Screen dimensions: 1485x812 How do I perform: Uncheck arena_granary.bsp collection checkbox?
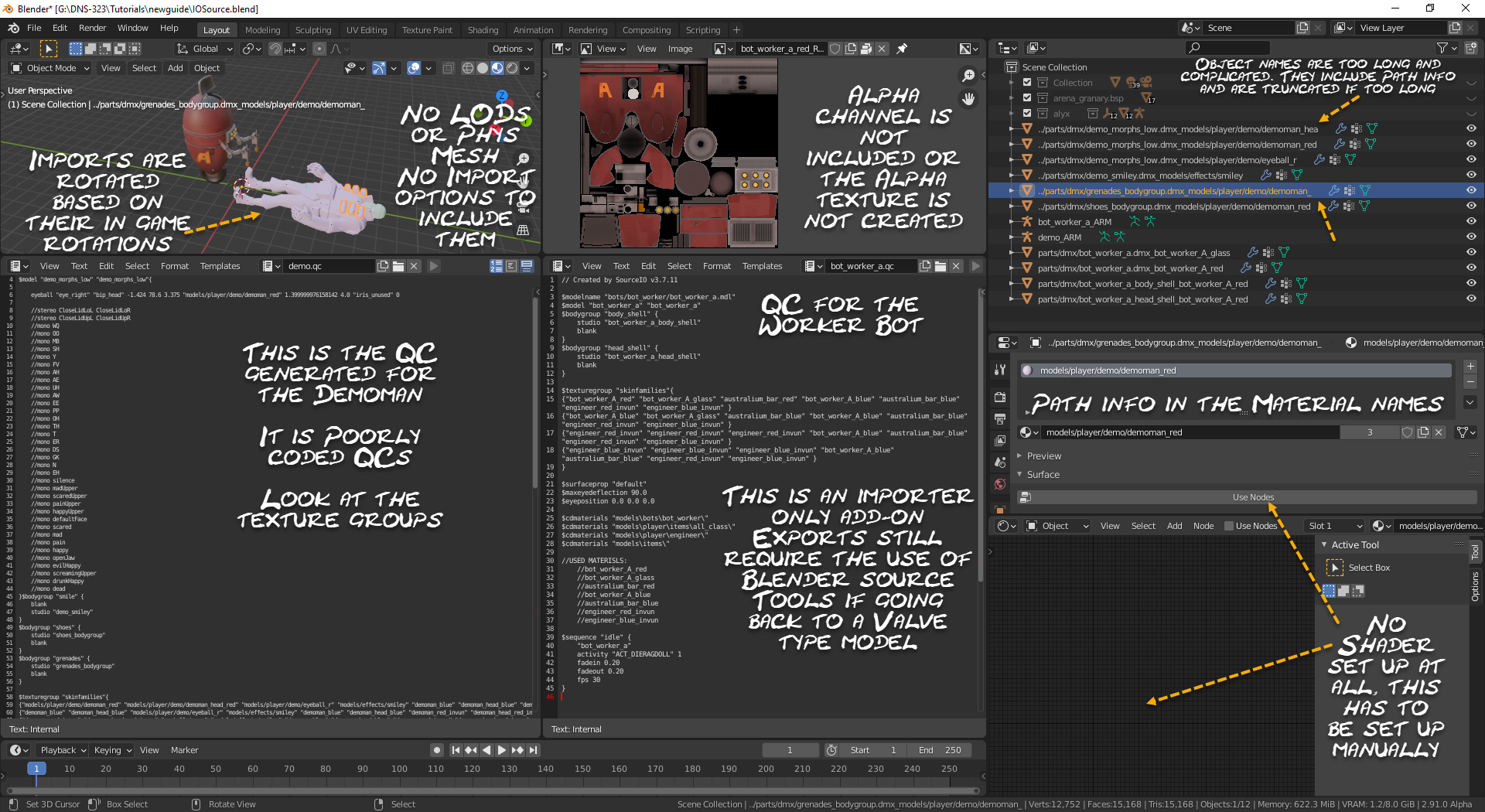click(x=1027, y=98)
